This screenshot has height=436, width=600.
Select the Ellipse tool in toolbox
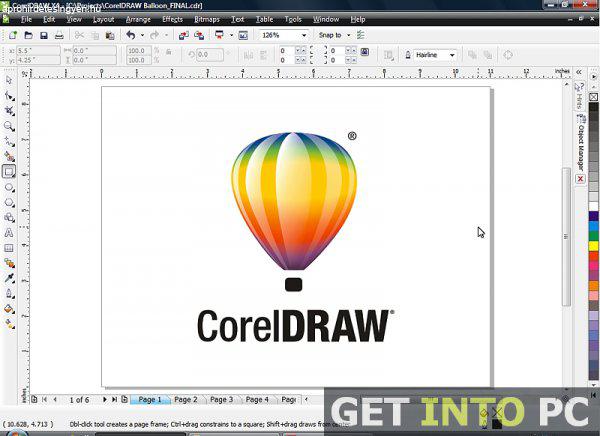(9, 187)
